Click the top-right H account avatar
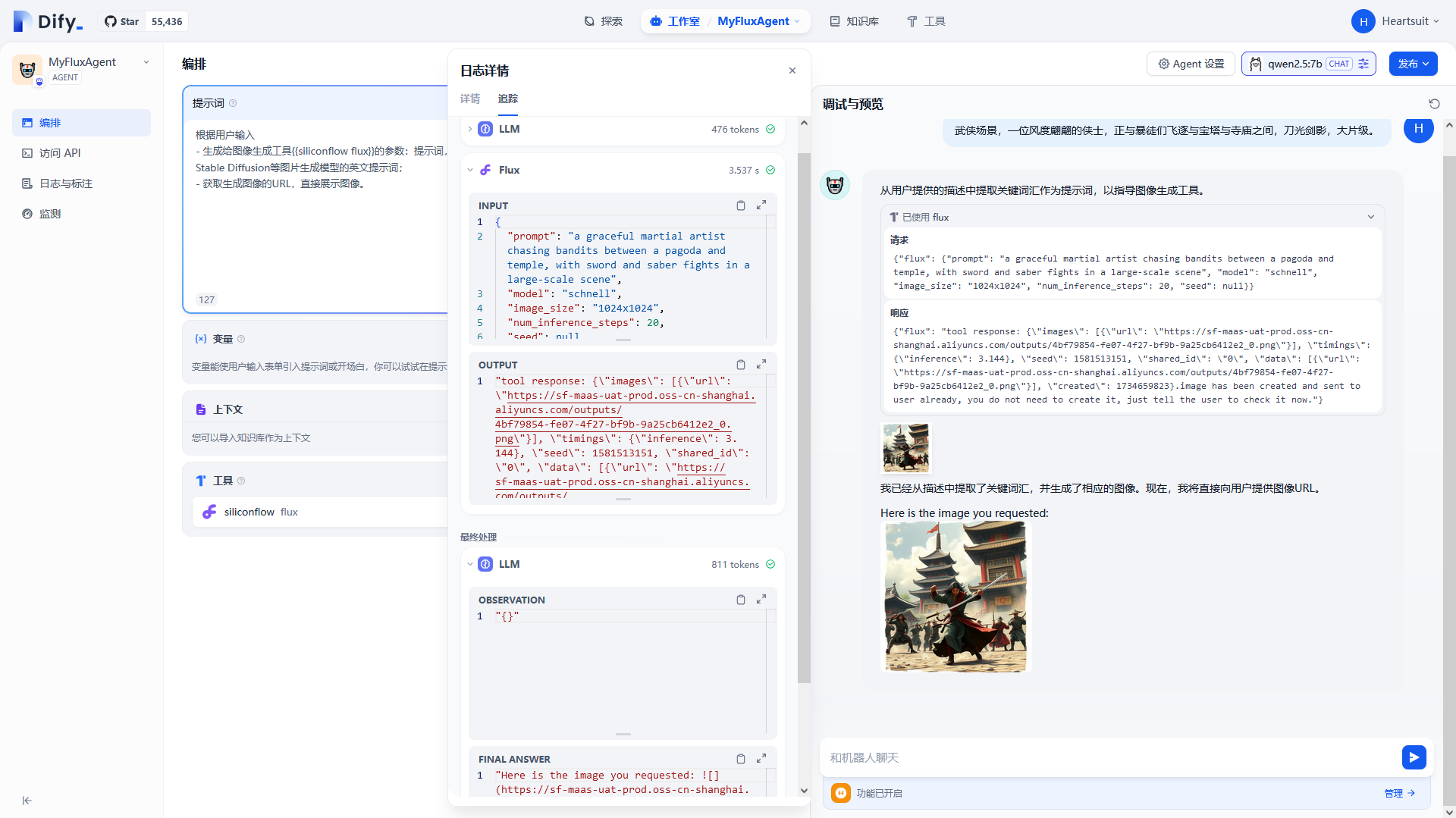This screenshot has width=1456, height=818. coord(1363,21)
